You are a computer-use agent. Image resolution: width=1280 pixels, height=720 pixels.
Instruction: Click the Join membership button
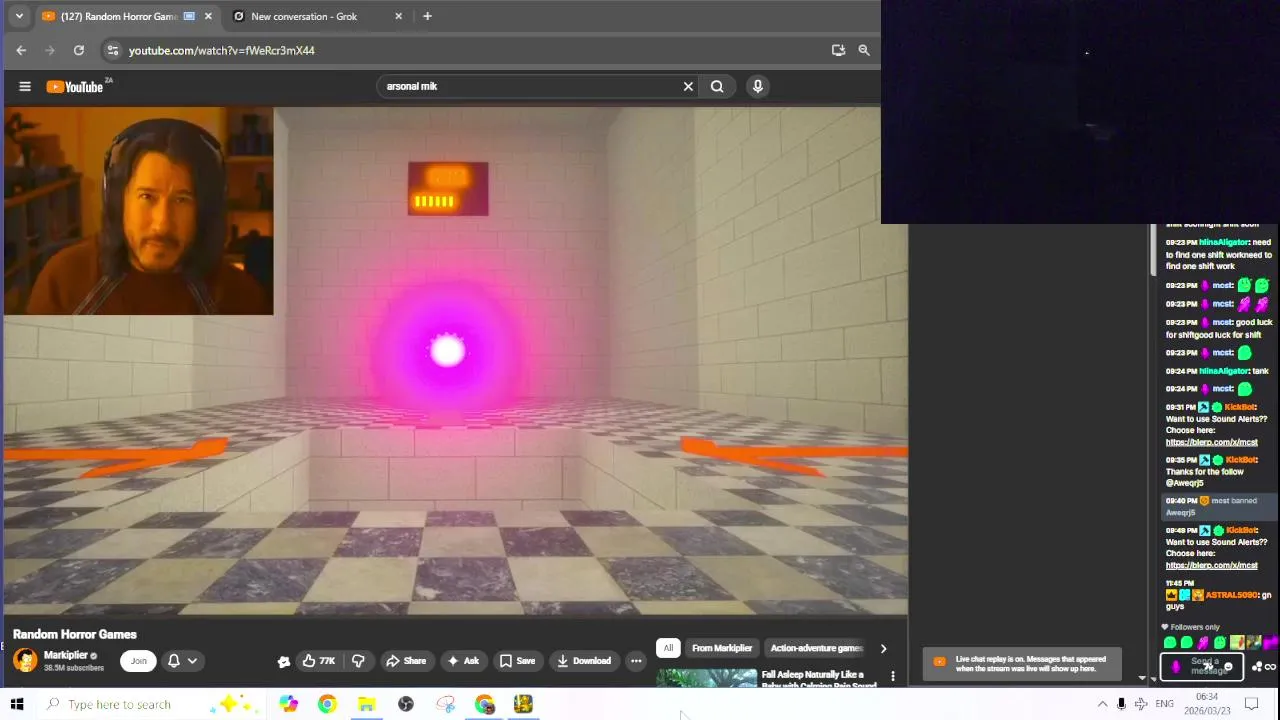tap(138, 660)
